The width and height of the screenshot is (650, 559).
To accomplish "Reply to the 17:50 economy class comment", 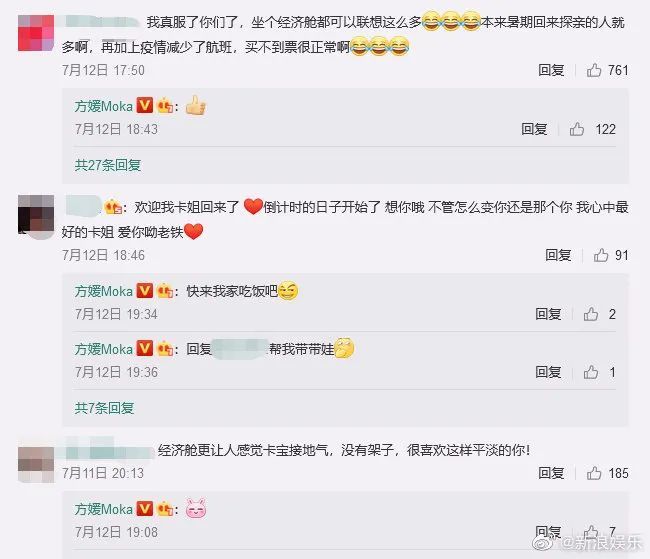I will pos(551,70).
